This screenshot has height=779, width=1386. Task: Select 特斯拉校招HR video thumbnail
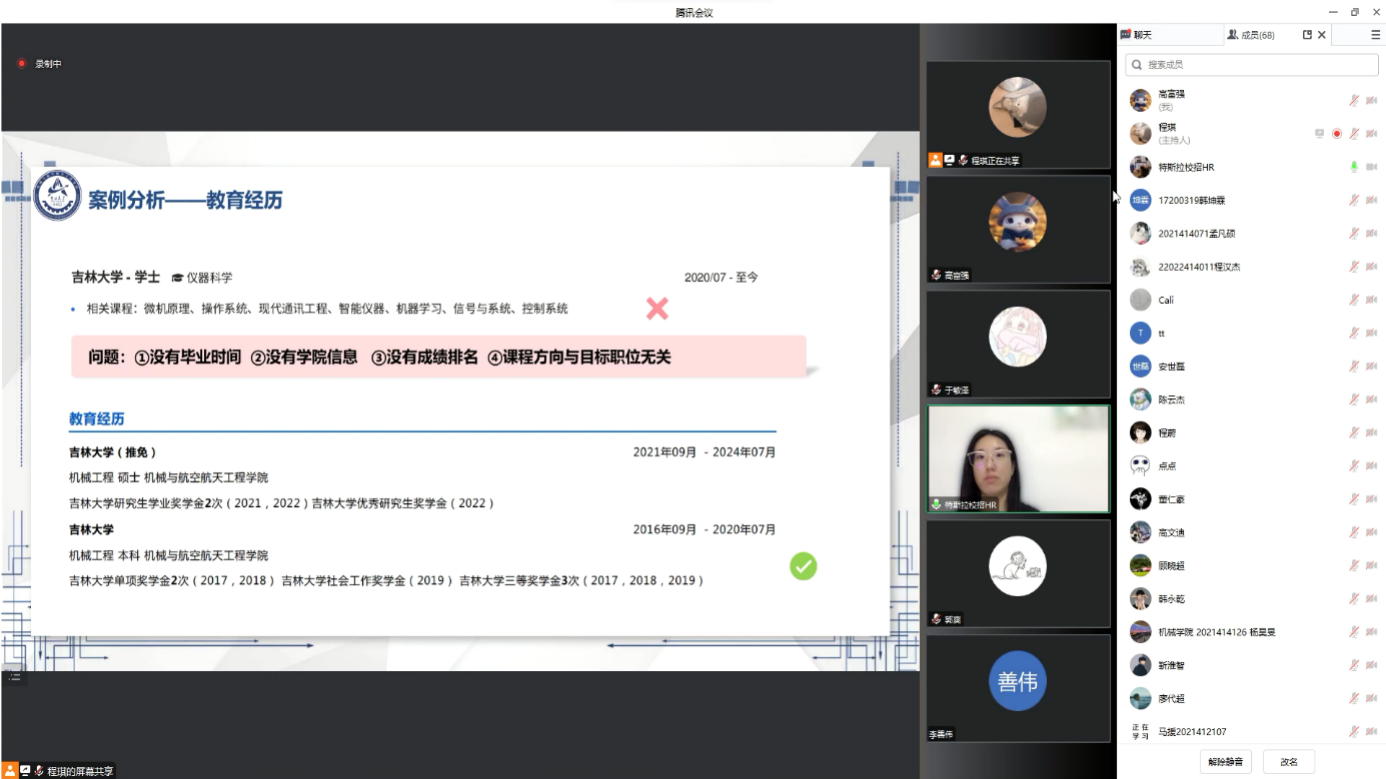pyautogui.click(x=1018, y=459)
